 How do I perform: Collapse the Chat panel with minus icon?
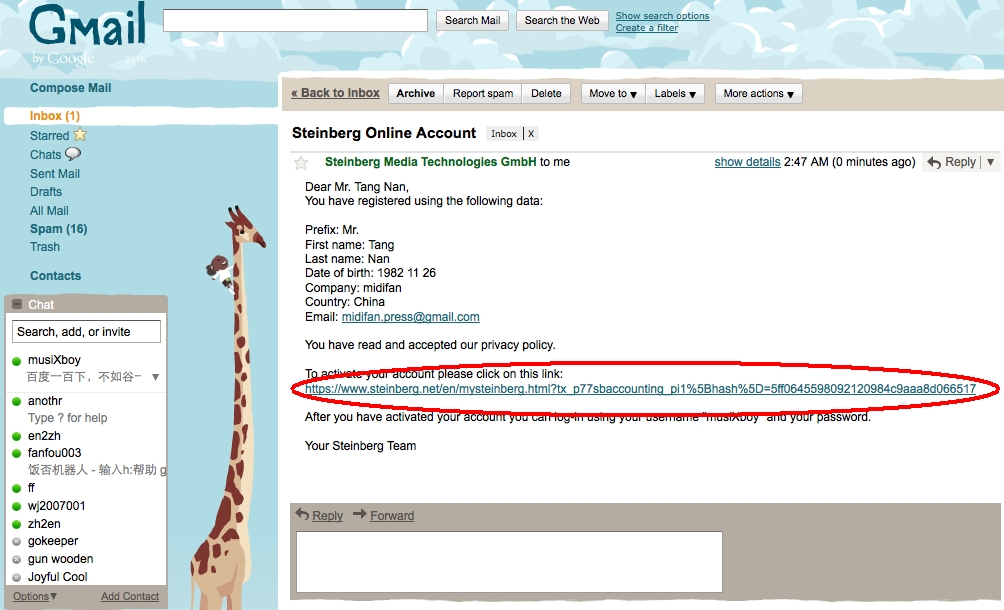click(17, 304)
